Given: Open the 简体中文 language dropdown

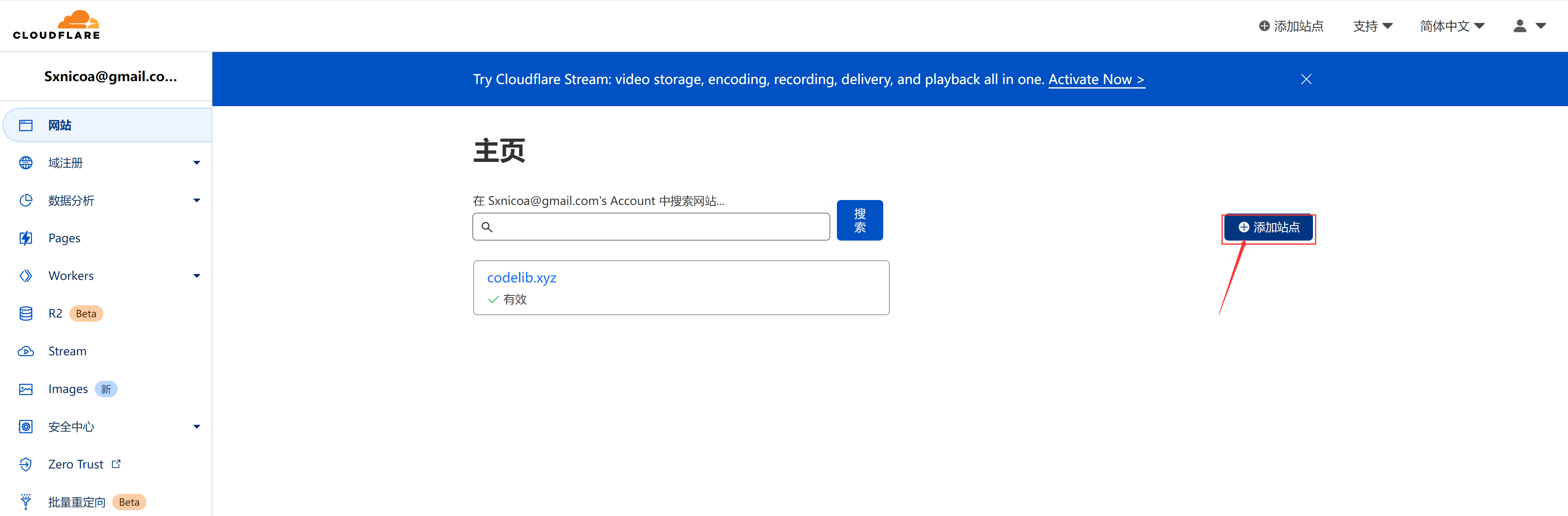Looking at the screenshot, I should tap(1452, 25).
